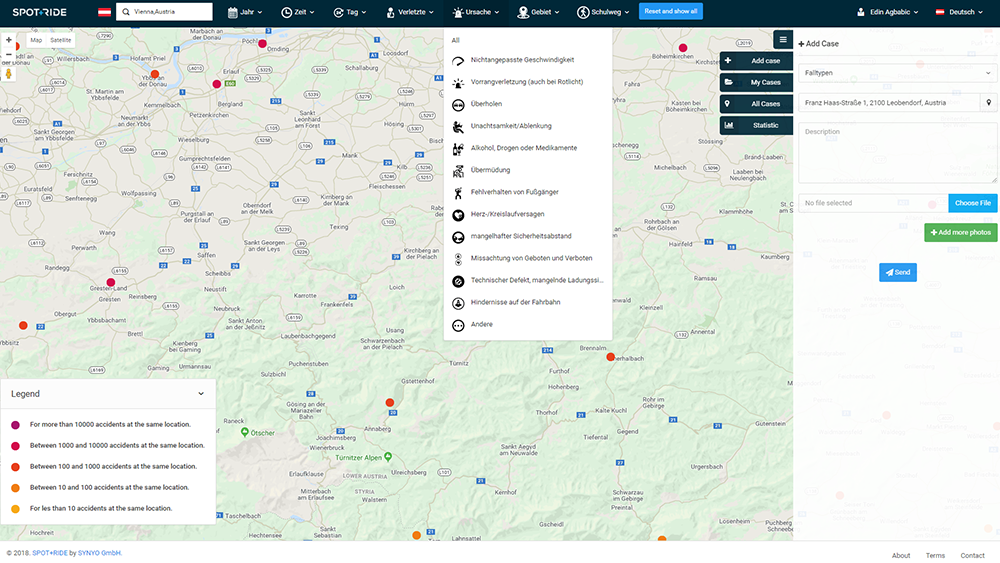The height and width of the screenshot is (563, 1000).
Task: Click the location pin icon beside address field
Action: (x=989, y=102)
